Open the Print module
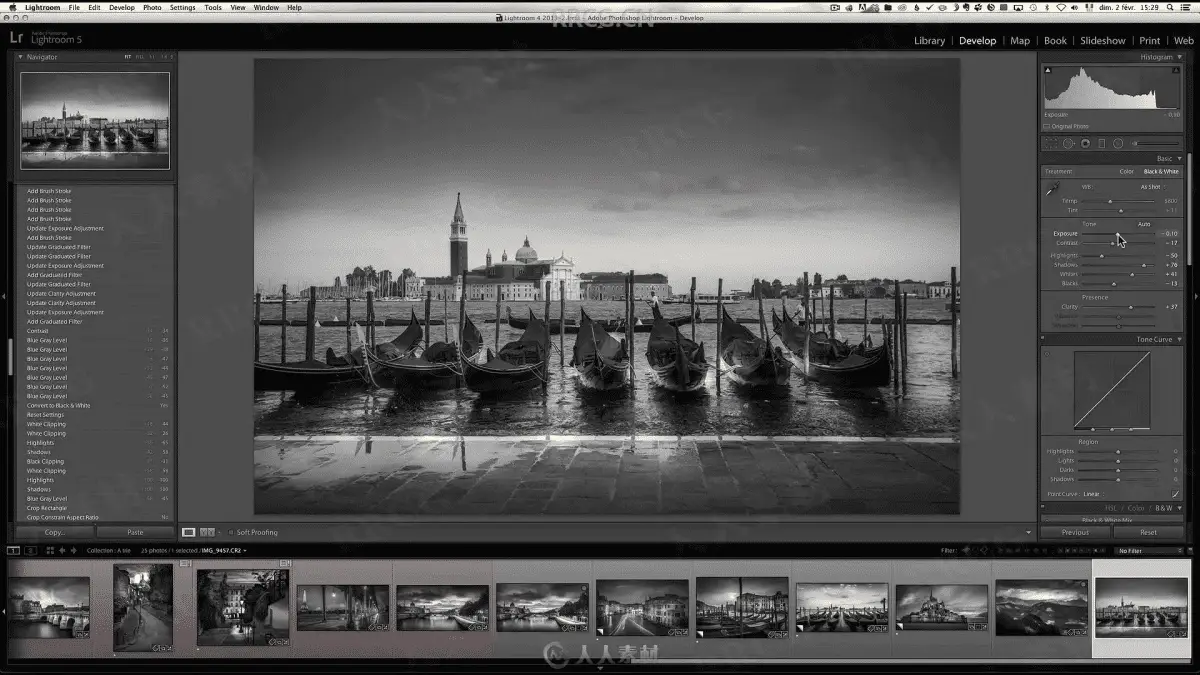 (x=1150, y=41)
